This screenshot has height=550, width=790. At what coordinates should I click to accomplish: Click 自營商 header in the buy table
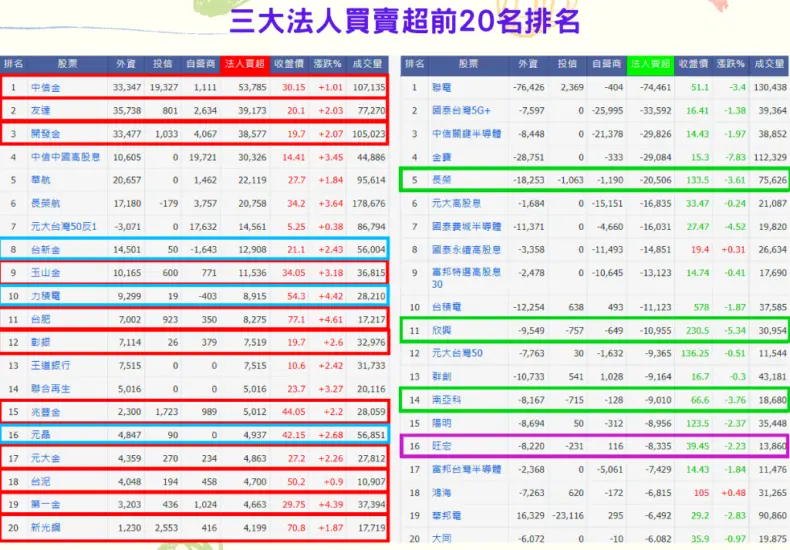pos(201,64)
